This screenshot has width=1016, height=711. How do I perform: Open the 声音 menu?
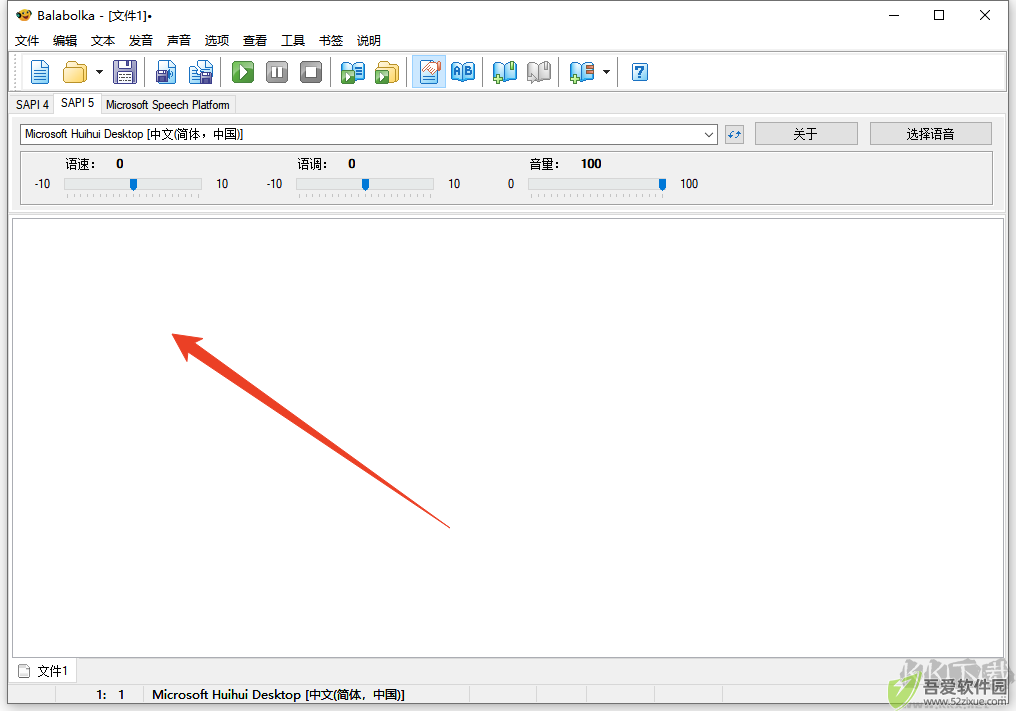(179, 40)
